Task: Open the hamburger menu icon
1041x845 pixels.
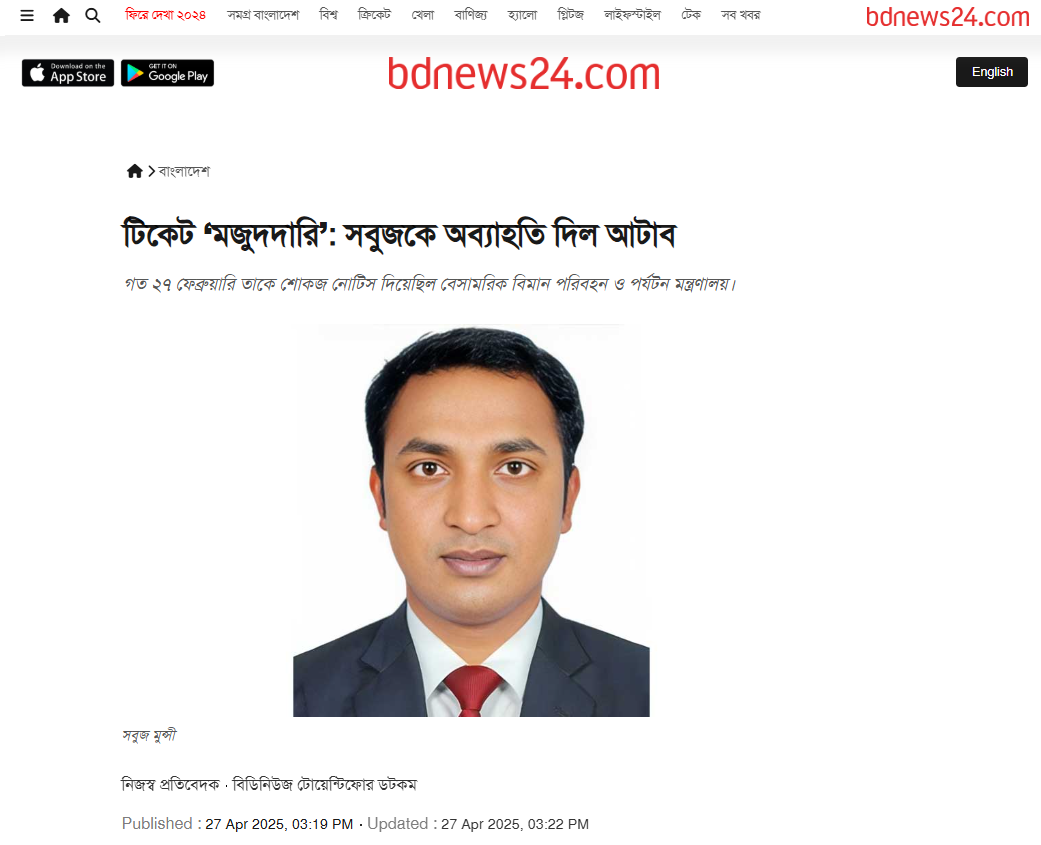Action: pyautogui.click(x=27, y=15)
